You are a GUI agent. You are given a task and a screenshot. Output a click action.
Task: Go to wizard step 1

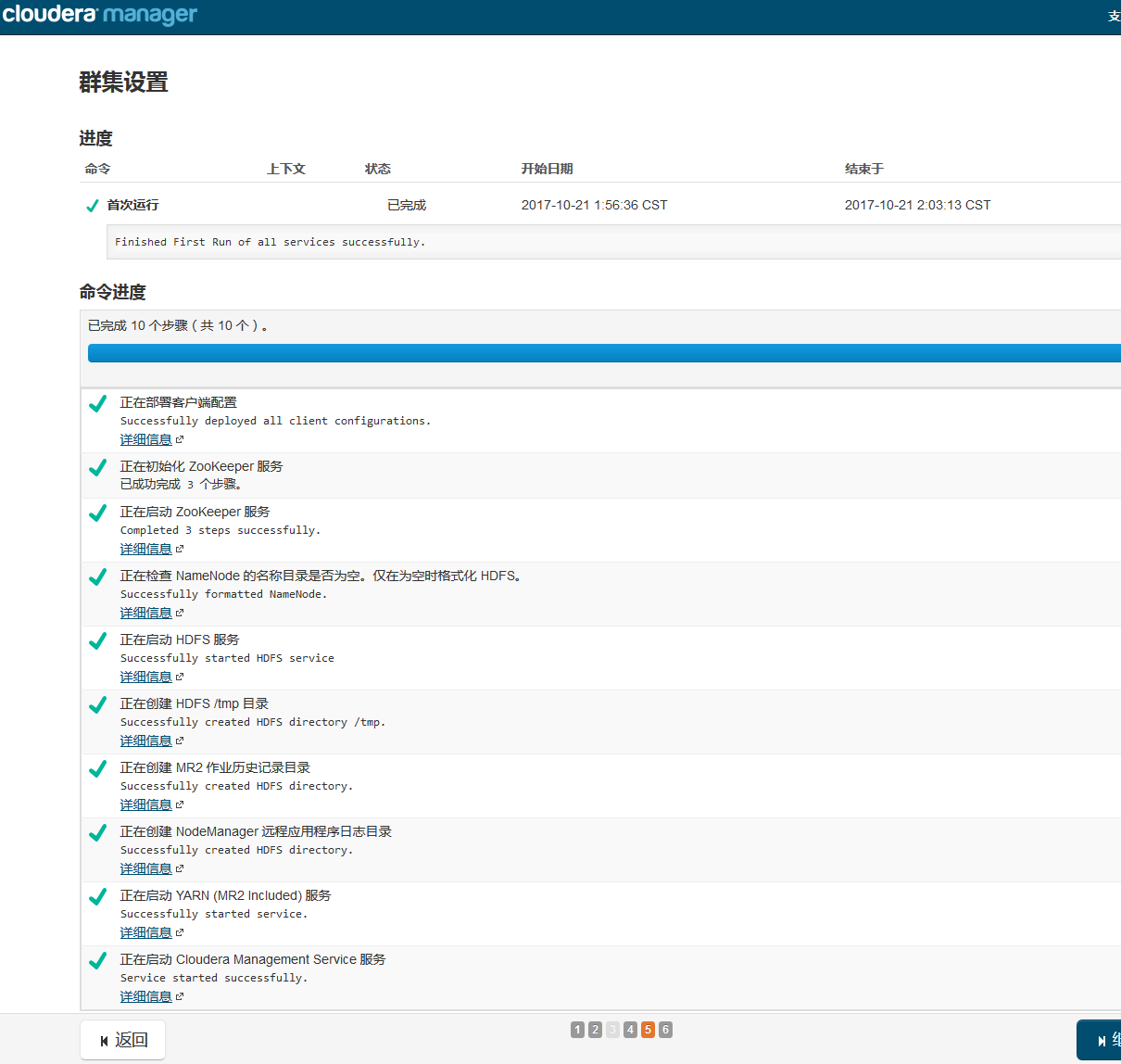pos(578,1030)
